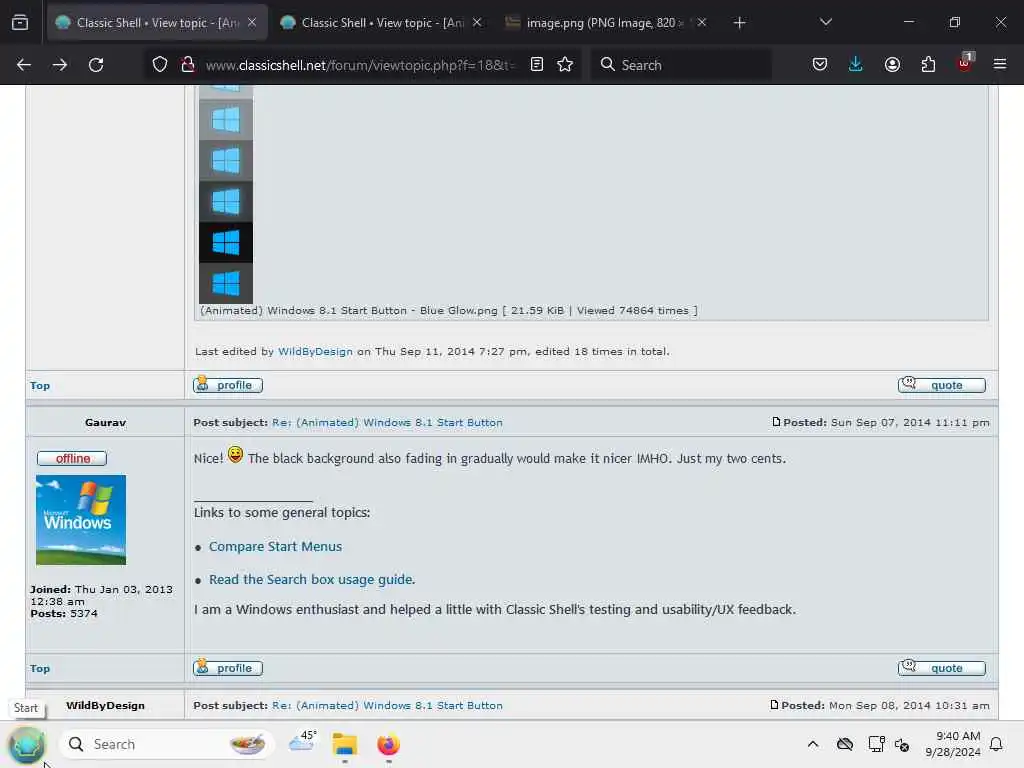Viewport: 1024px width, 768px height.
Task: Open the Compare Start Menus link
Action: pyautogui.click(x=275, y=547)
